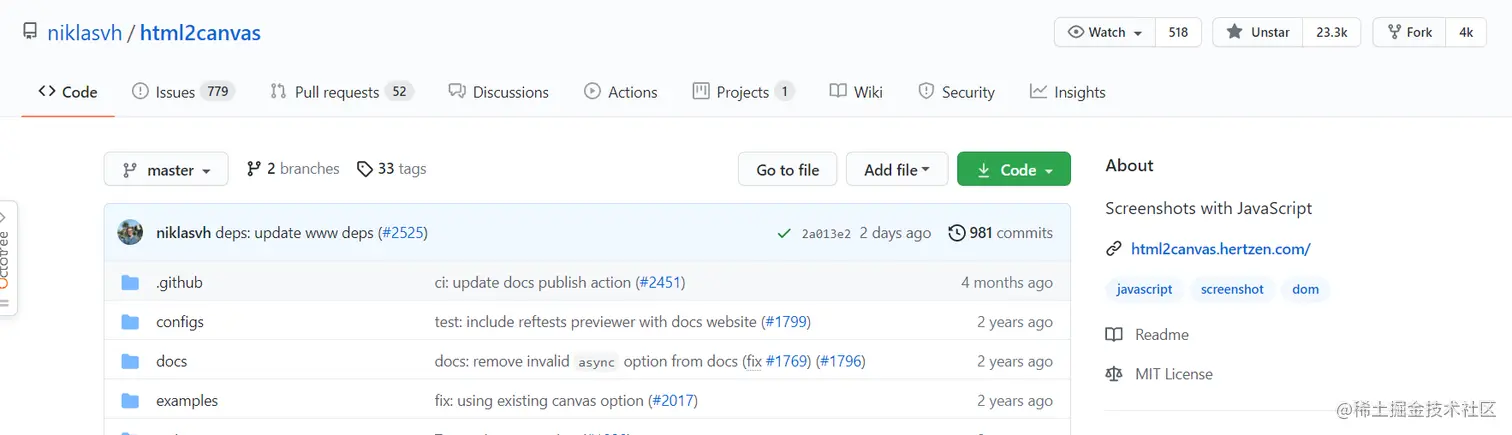Expand the green Code download dropdown
1512x435 pixels.
(1013, 170)
